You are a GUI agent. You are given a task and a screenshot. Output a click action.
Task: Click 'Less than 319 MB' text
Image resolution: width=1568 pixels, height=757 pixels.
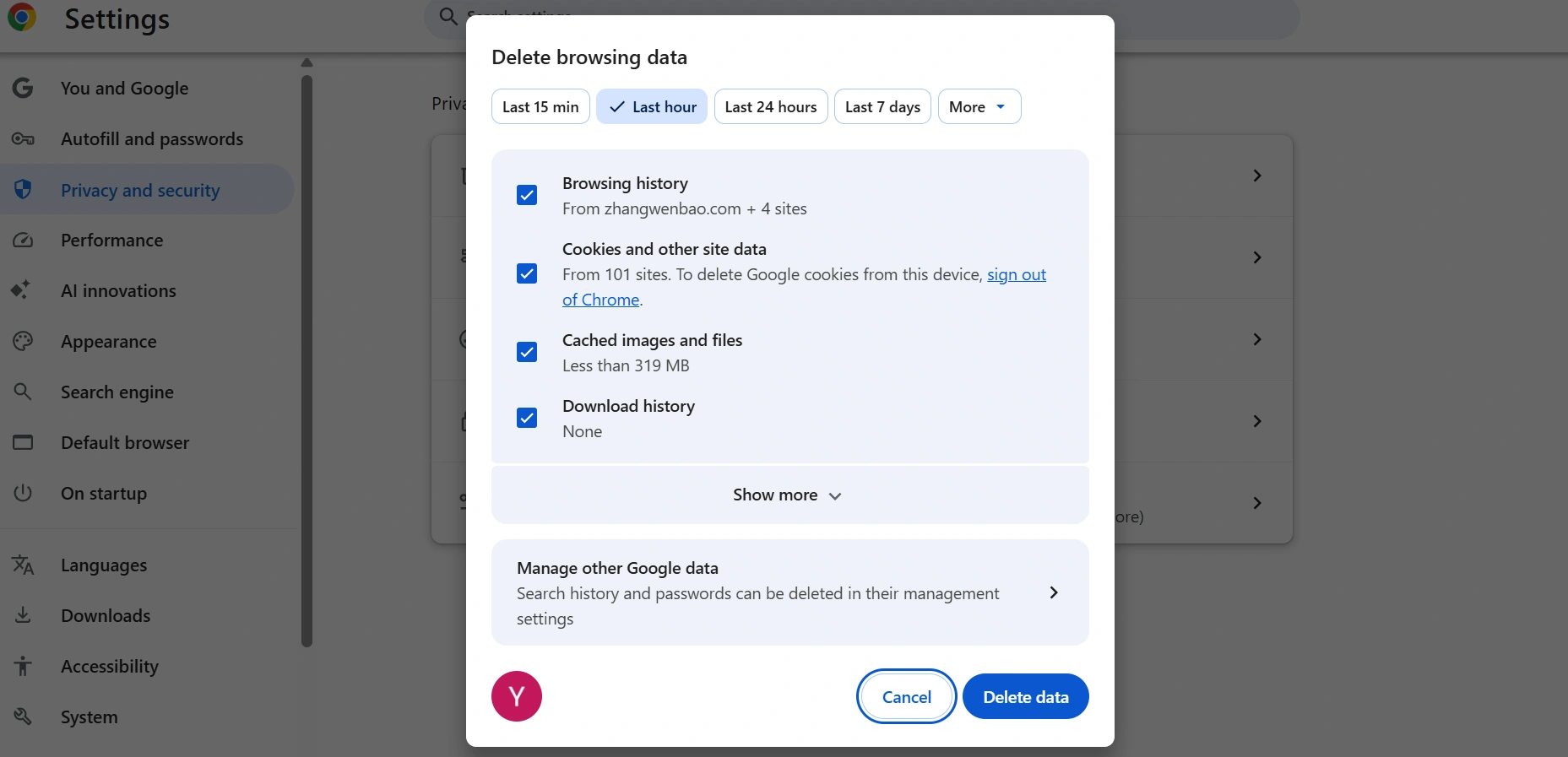(x=626, y=365)
